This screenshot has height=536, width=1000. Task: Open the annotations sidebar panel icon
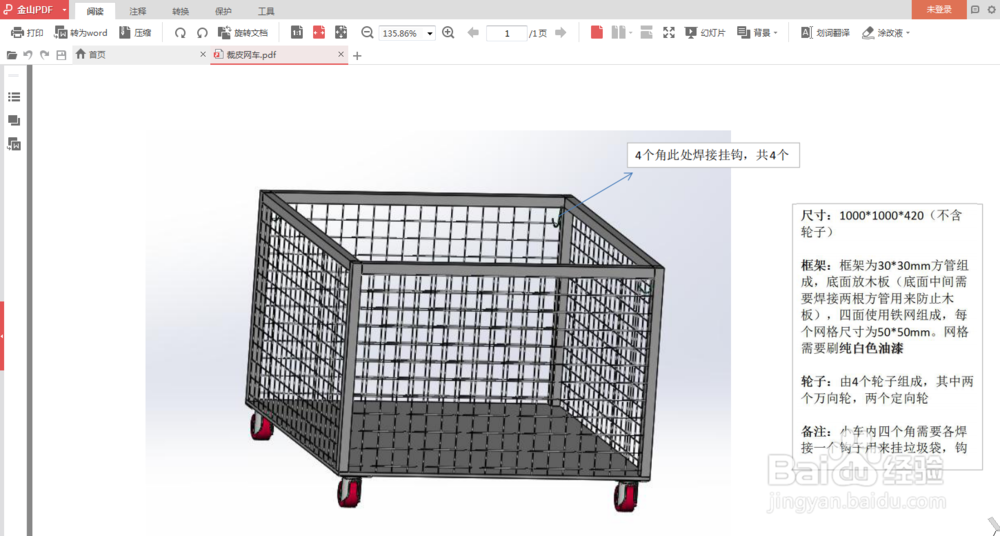[14, 121]
